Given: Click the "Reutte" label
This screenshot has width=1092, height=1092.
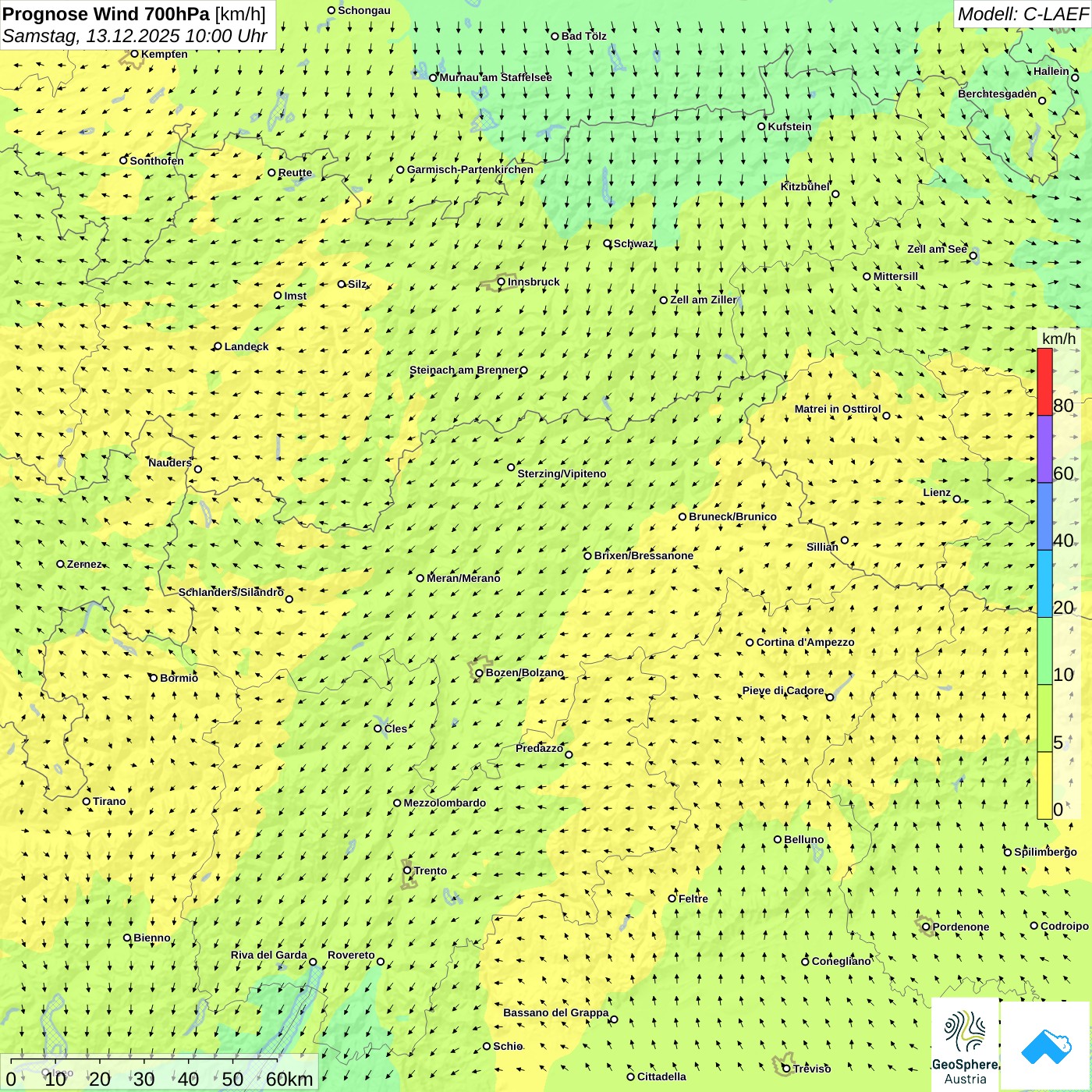Looking at the screenshot, I should tap(295, 172).
